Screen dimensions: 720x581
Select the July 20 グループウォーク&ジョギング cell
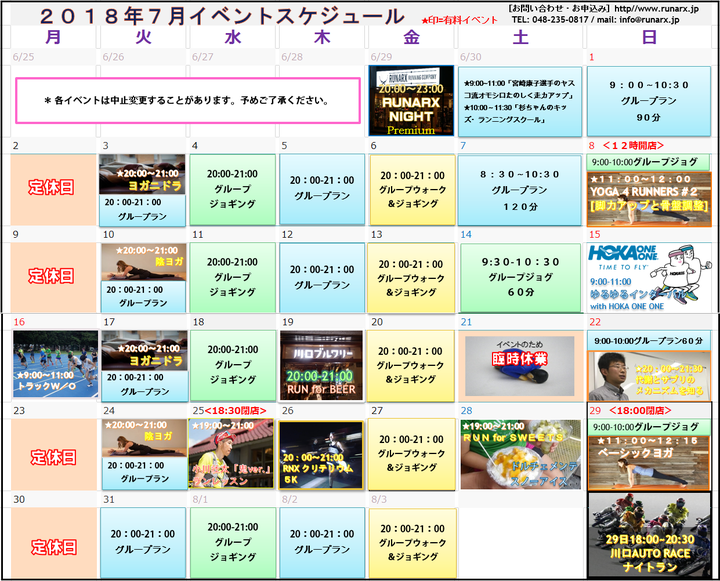411,366
